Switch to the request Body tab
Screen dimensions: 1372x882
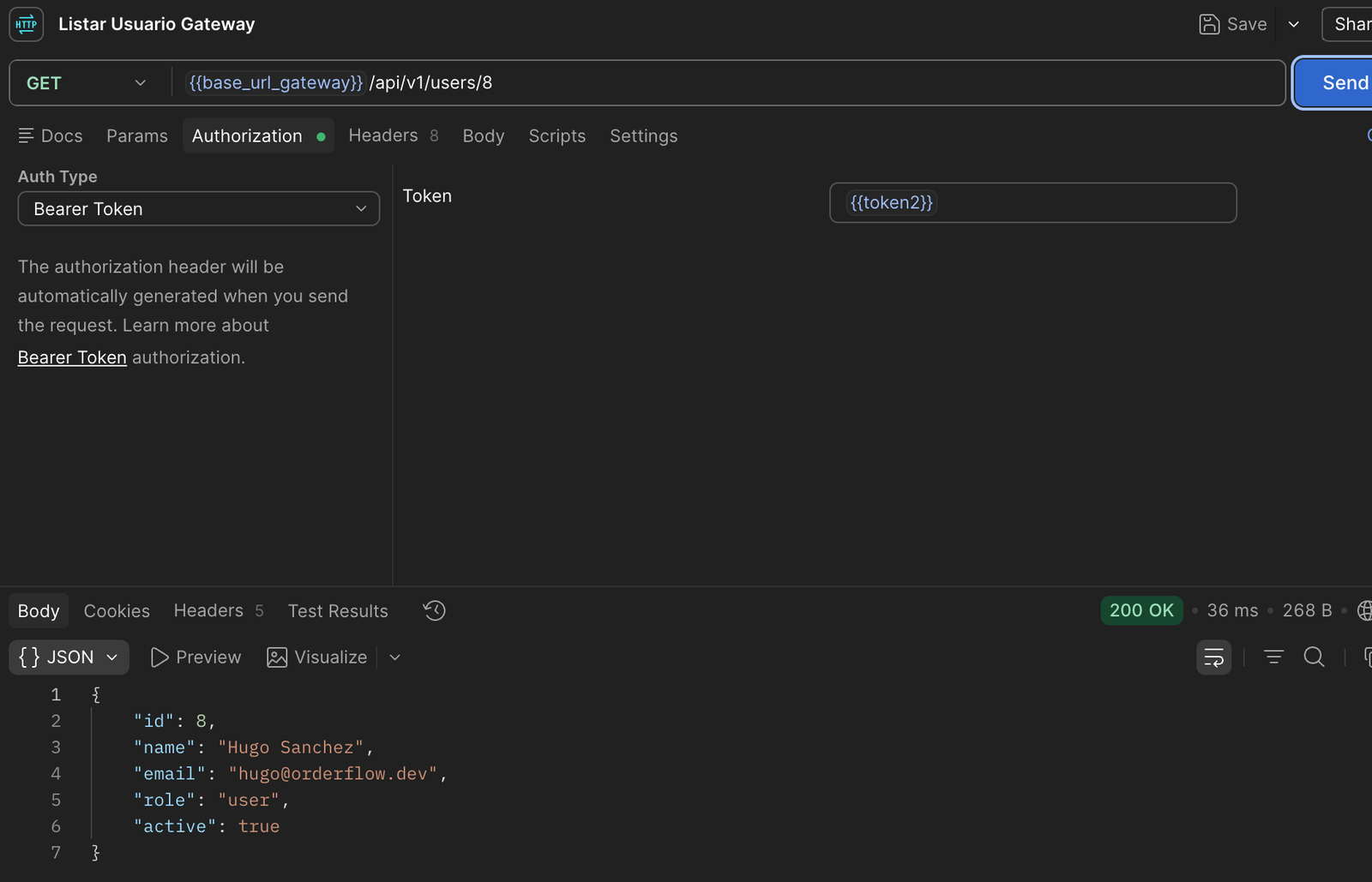[484, 136]
